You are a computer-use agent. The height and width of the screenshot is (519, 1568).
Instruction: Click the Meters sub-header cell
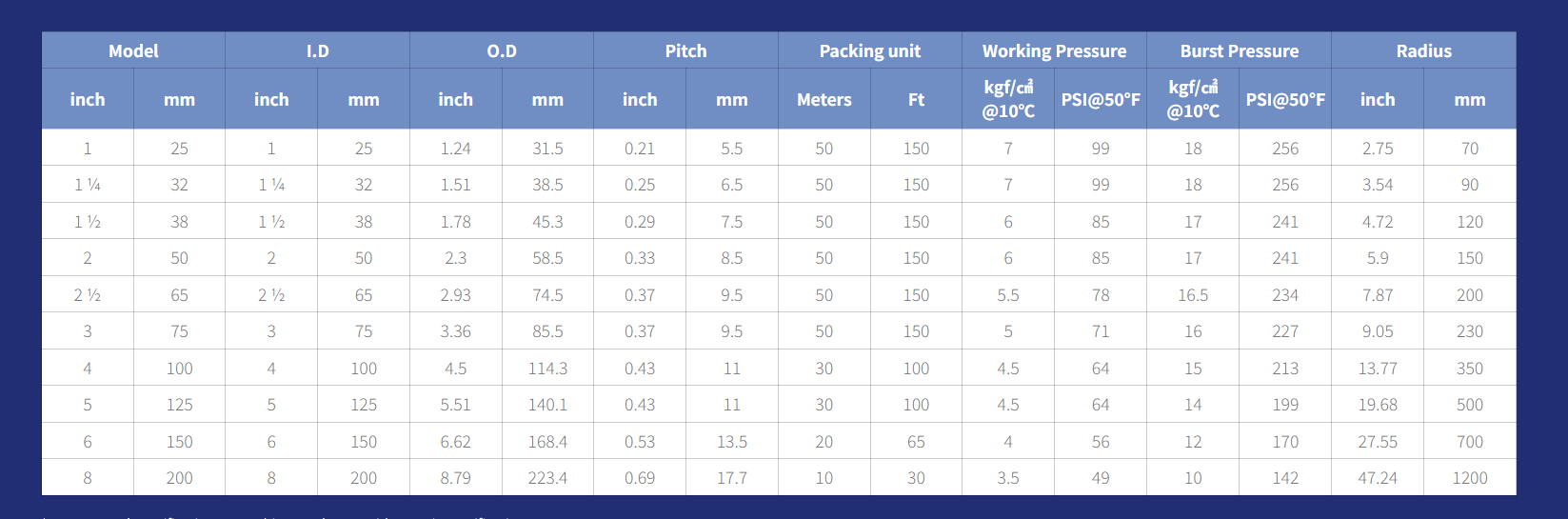coord(824,99)
